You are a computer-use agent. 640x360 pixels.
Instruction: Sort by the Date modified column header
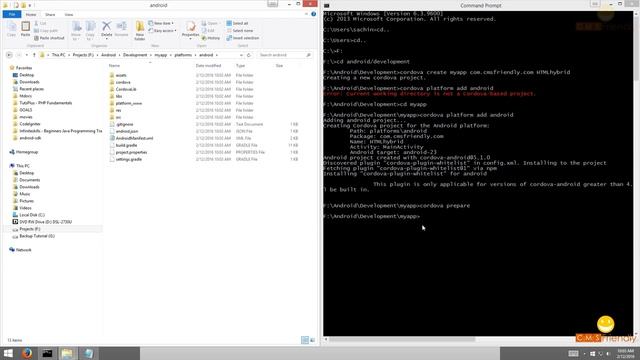[x=208, y=66]
